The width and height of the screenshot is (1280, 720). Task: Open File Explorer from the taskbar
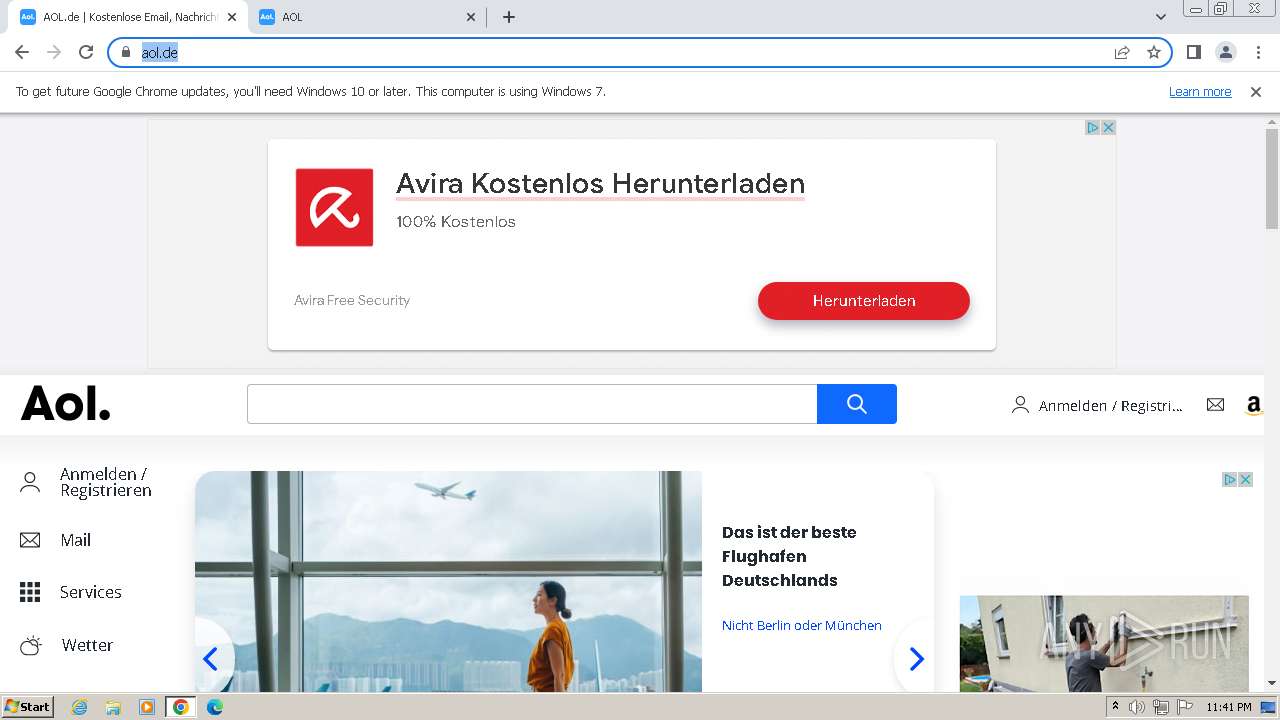(113, 707)
